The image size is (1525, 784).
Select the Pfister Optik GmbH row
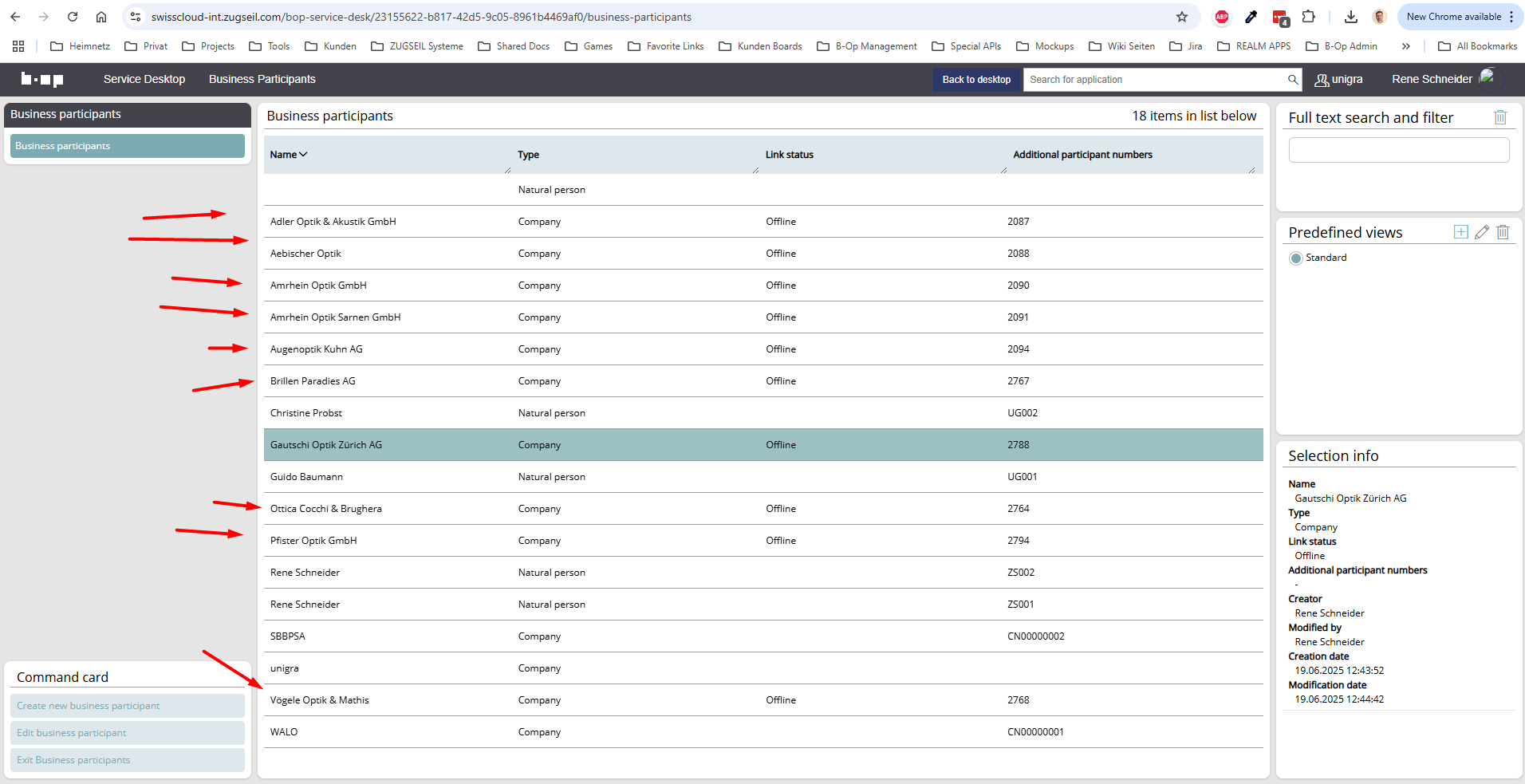[x=313, y=541]
